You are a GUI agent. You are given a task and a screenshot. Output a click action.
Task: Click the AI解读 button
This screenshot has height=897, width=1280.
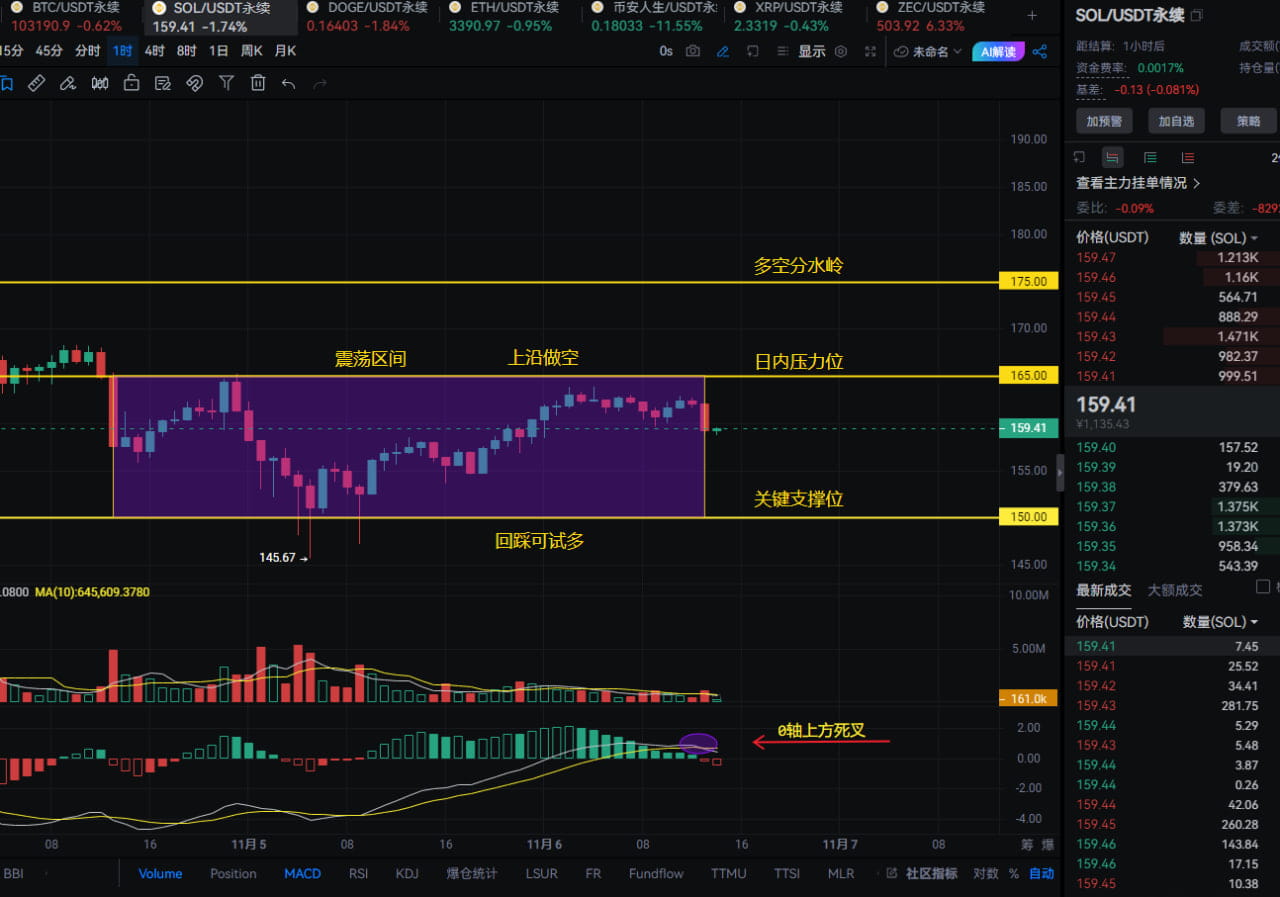point(998,51)
